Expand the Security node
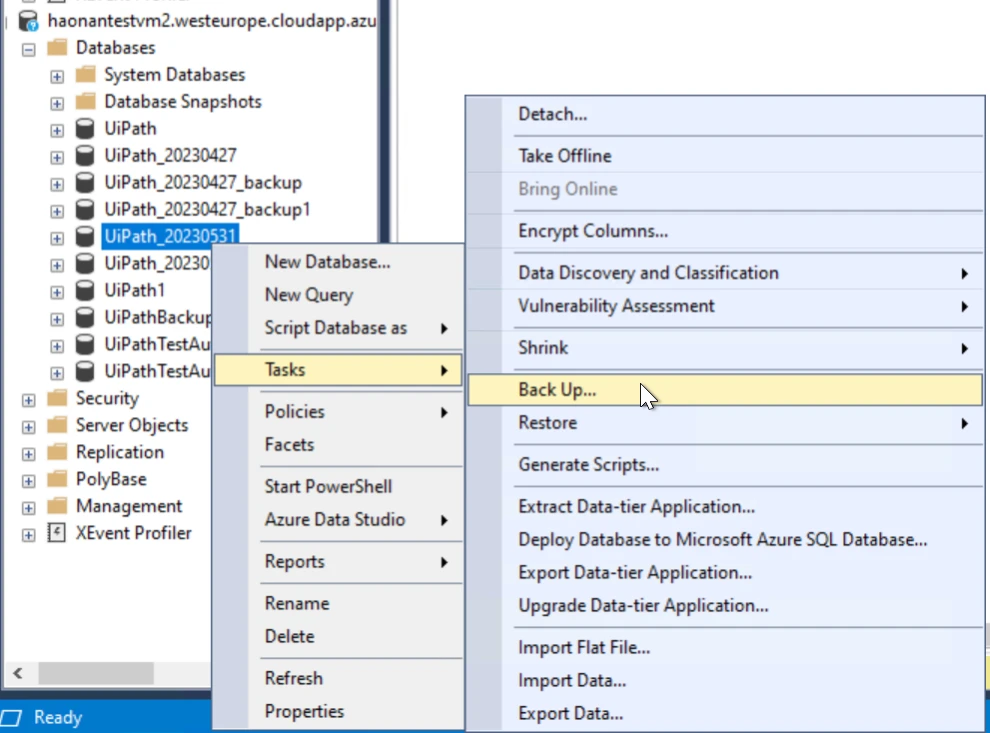This screenshot has width=990, height=733. [x=28, y=400]
